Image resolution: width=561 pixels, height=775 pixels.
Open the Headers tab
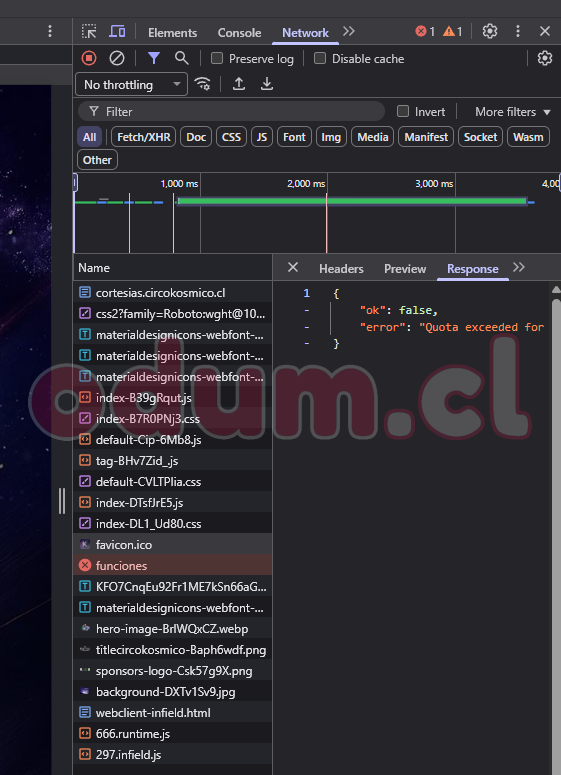pyautogui.click(x=341, y=268)
